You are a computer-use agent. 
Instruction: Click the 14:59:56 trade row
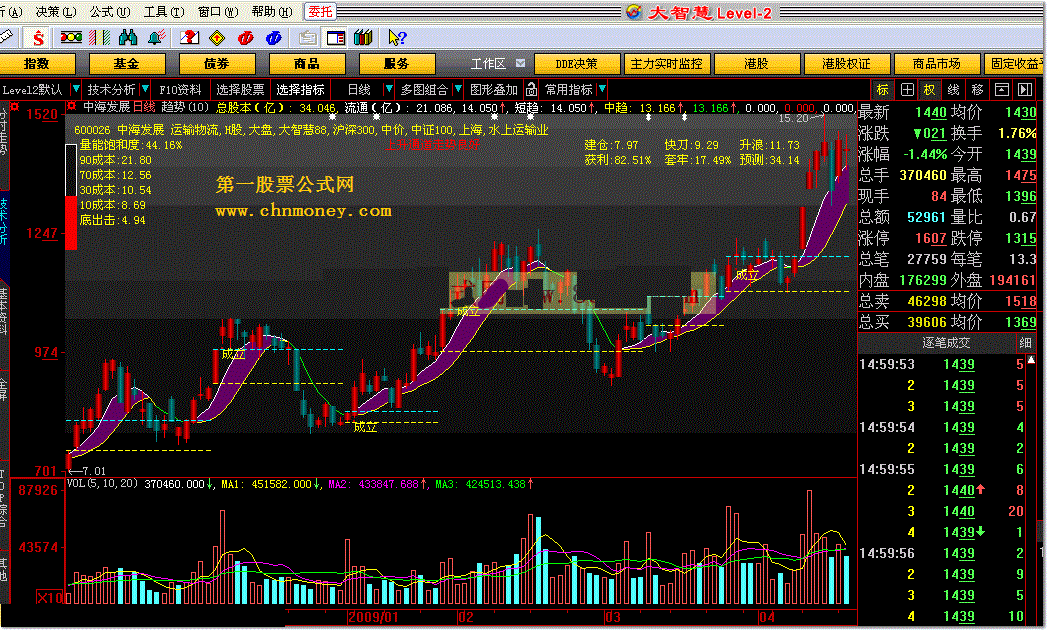[943, 554]
